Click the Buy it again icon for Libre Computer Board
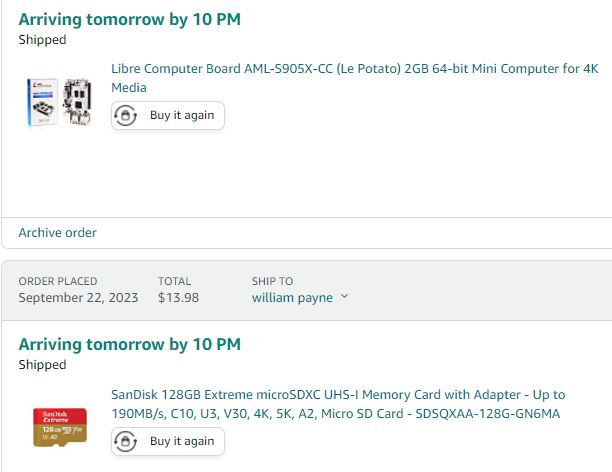 tap(125, 116)
